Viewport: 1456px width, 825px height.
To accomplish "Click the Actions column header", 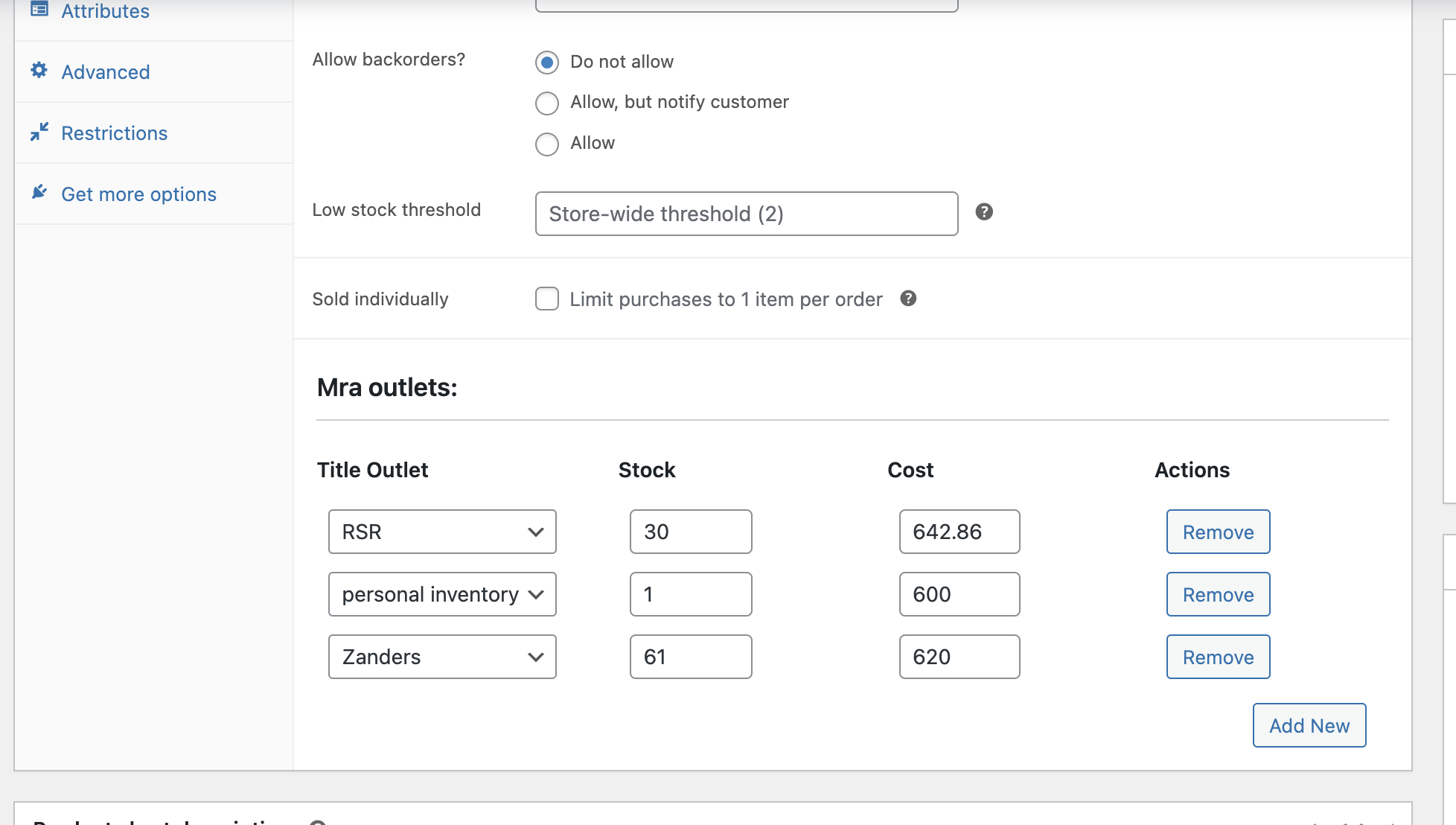I will tap(1192, 470).
